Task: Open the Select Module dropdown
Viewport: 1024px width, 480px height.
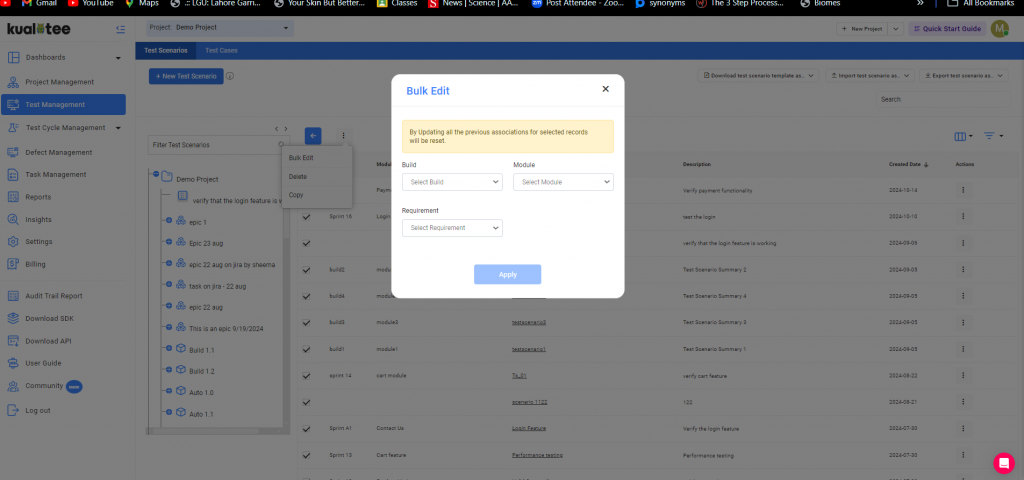Action: pyautogui.click(x=563, y=182)
